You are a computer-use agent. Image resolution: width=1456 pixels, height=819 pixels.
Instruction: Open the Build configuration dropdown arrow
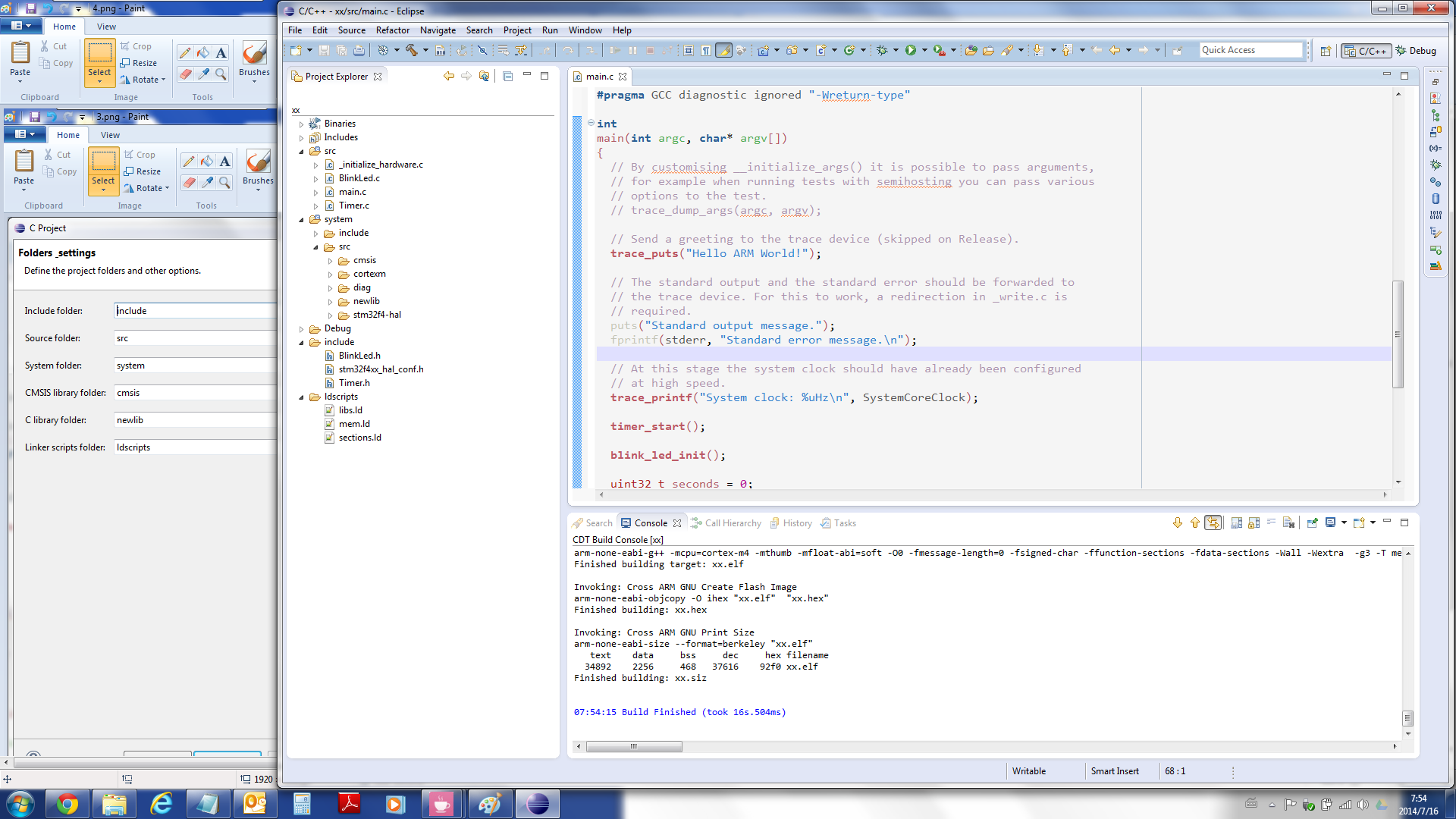pyautogui.click(x=425, y=51)
